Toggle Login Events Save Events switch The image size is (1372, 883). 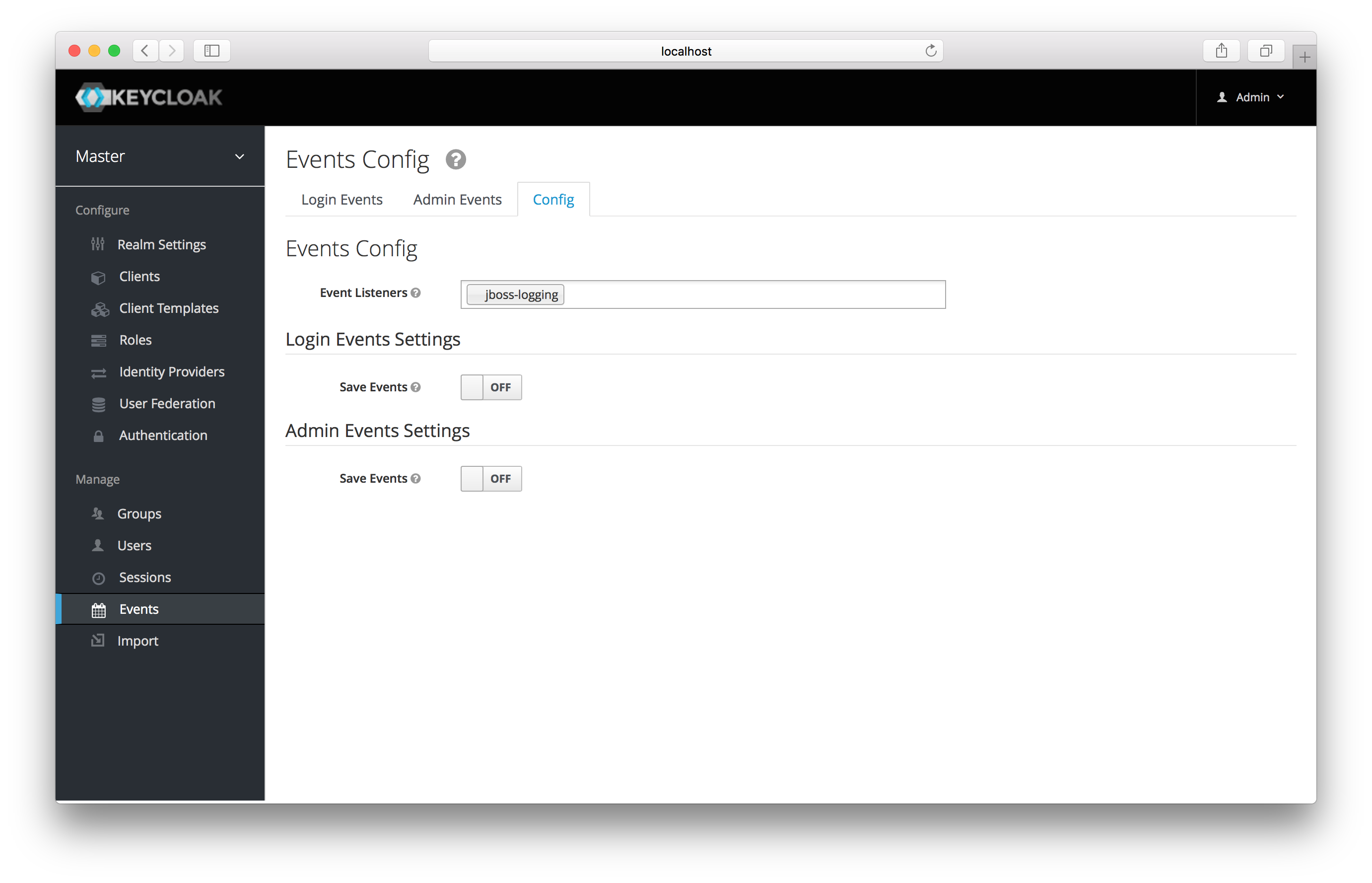490,387
